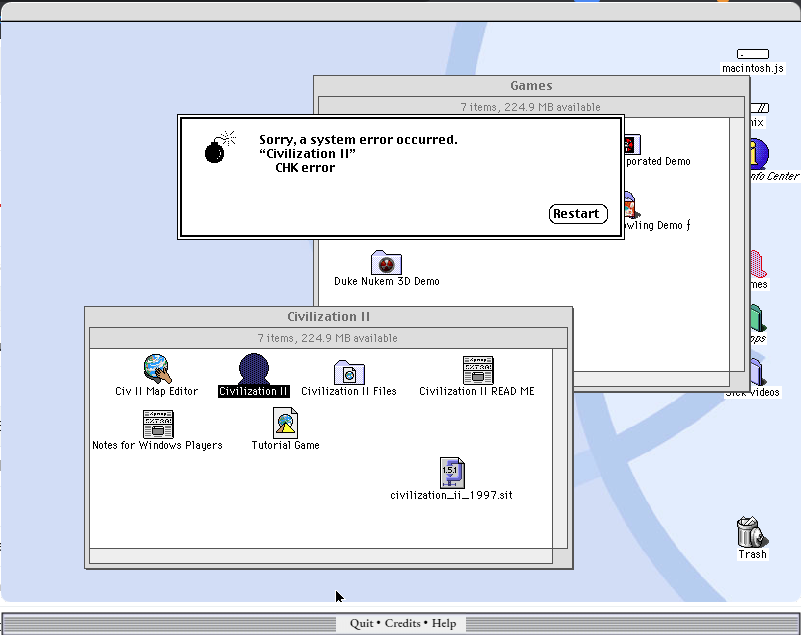This screenshot has height=635, width=801.
Task: Click the Civilization II window title bar
Action: click(328, 317)
